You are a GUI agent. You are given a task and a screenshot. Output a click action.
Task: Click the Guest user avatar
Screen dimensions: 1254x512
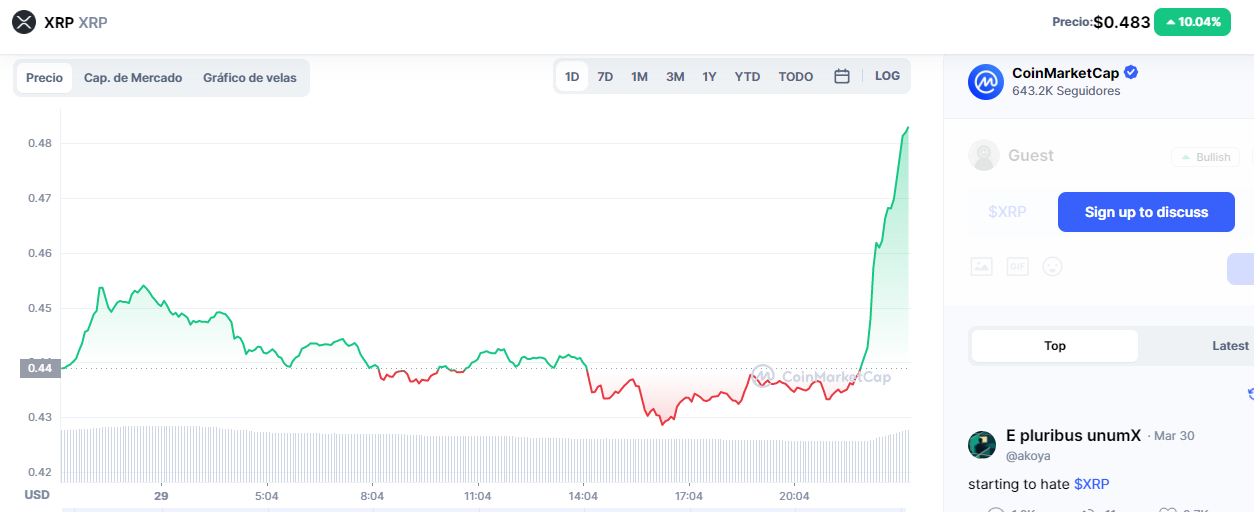pyautogui.click(x=984, y=155)
